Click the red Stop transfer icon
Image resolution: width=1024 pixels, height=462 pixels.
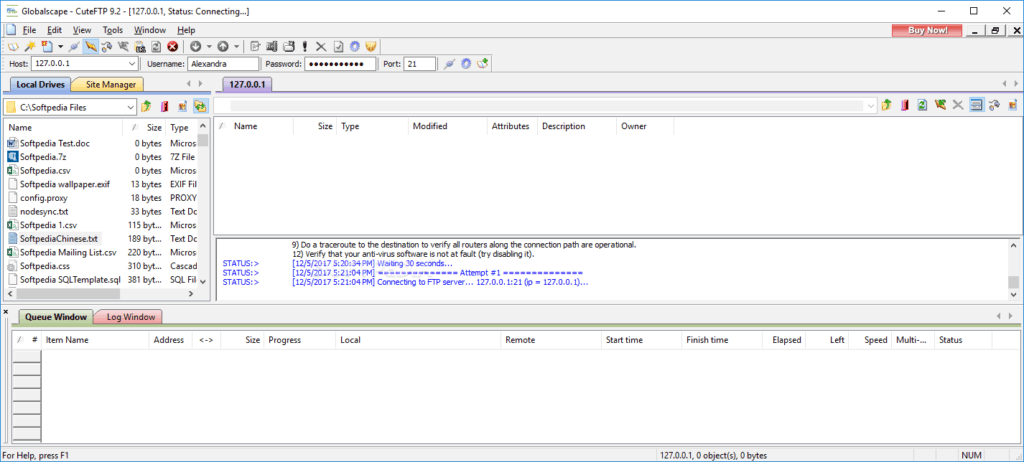click(172, 46)
